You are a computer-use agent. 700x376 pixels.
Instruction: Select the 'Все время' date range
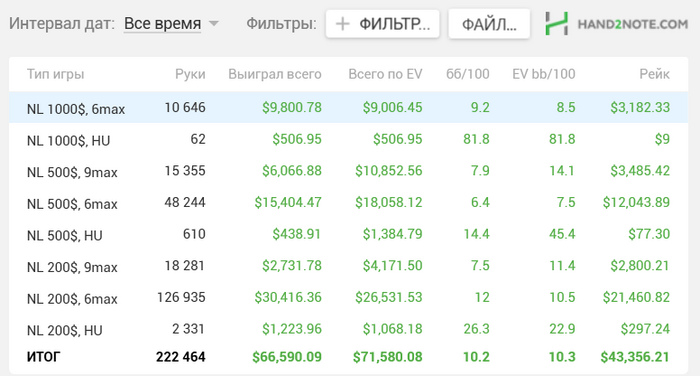click(x=162, y=23)
